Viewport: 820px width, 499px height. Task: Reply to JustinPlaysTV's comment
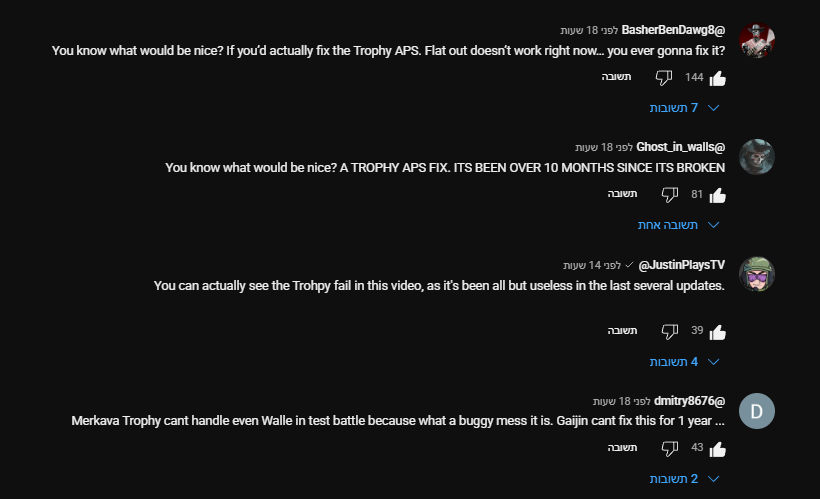pos(622,331)
